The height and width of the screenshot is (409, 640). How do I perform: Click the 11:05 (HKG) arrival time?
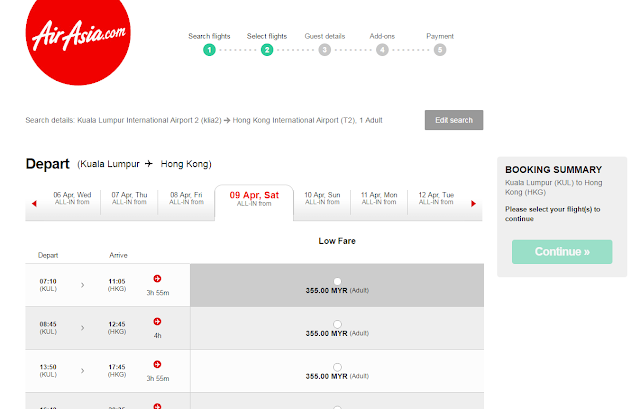(117, 285)
